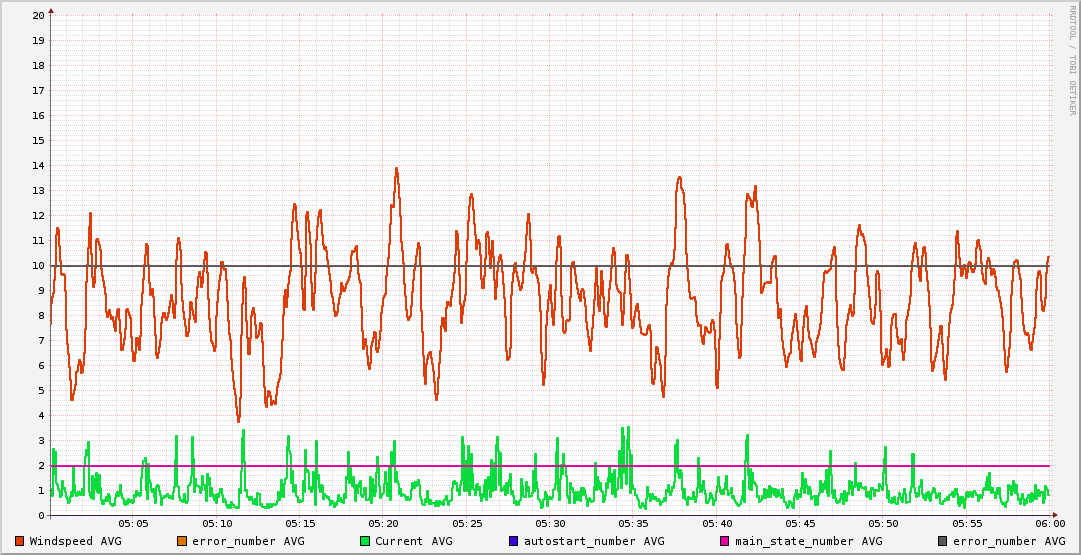Click the 05:30 time axis label
Image resolution: width=1081 pixels, height=555 pixels.
point(550,524)
